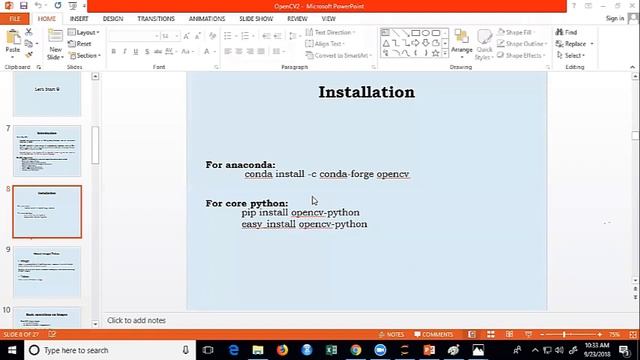
Task: Open the Section dropdown
Action: click(84, 55)
